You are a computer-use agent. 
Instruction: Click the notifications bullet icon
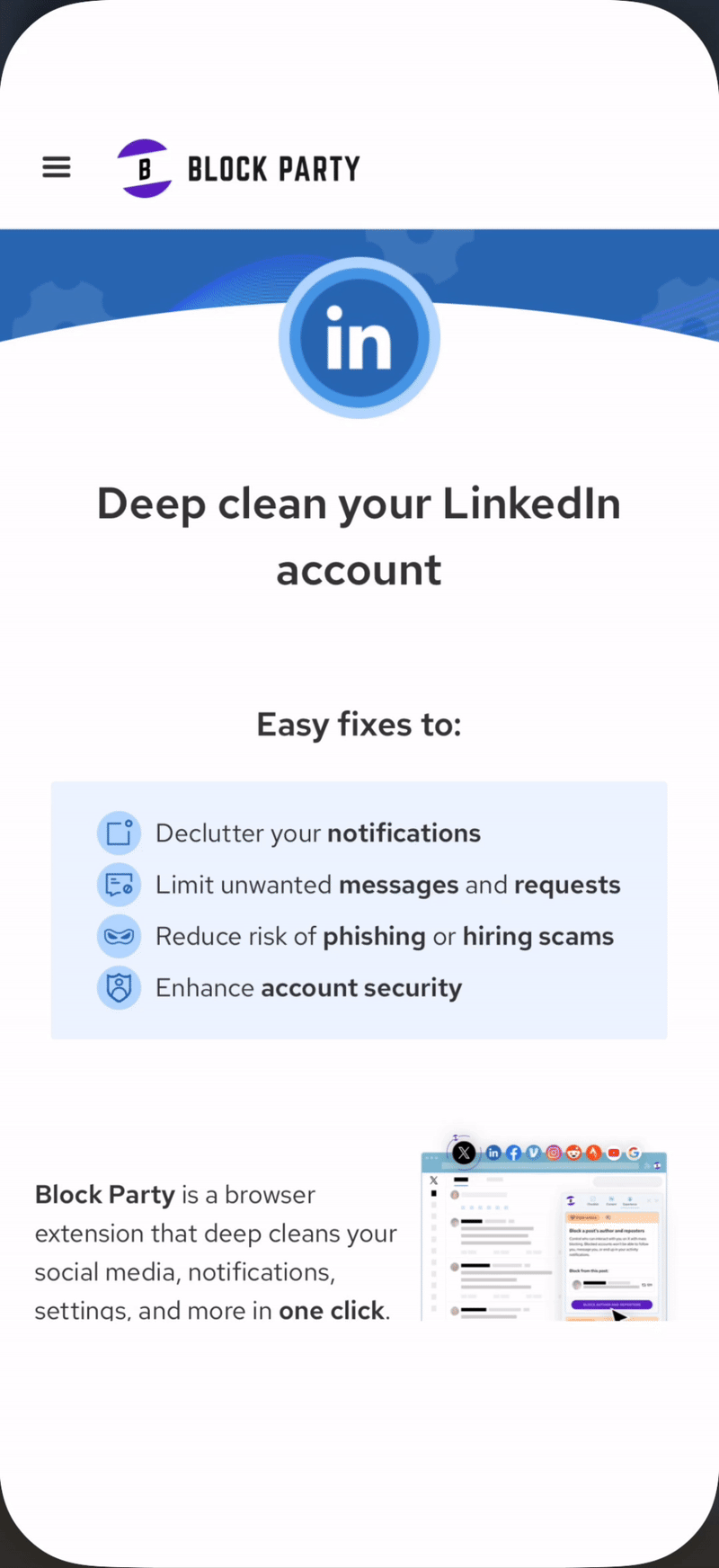pos(119,833)
